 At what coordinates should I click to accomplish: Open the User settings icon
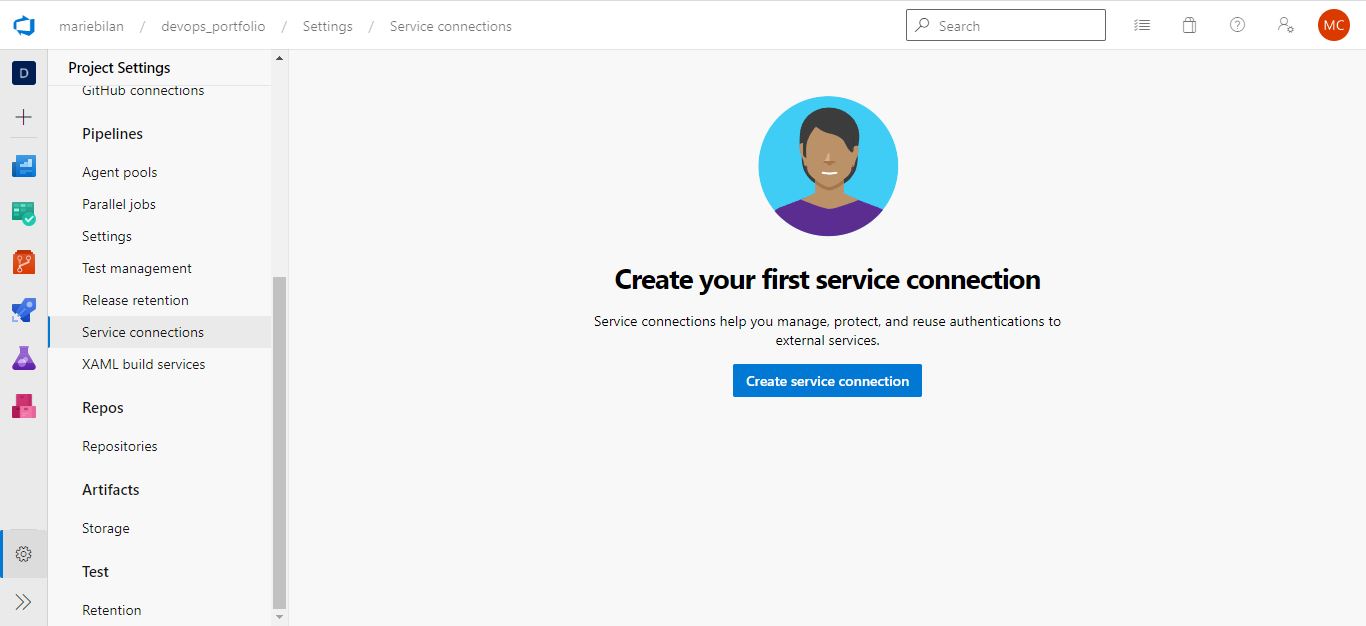click(1286, 25)
